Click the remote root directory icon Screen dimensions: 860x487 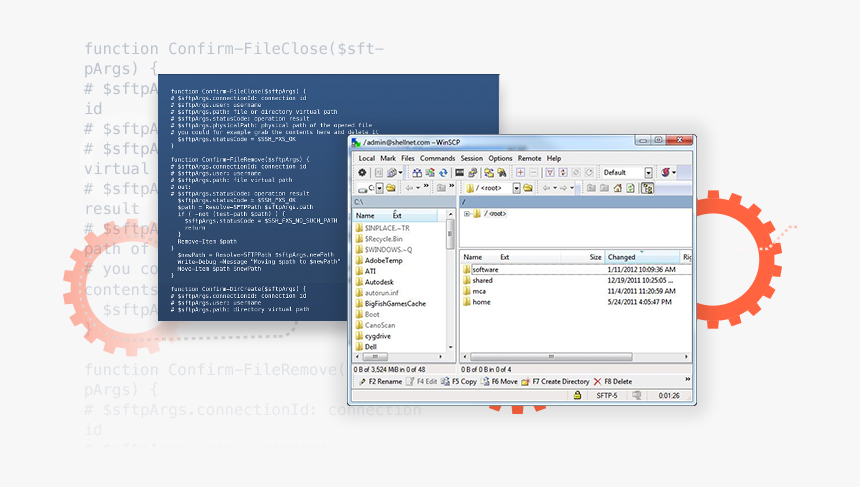point(604,188)
